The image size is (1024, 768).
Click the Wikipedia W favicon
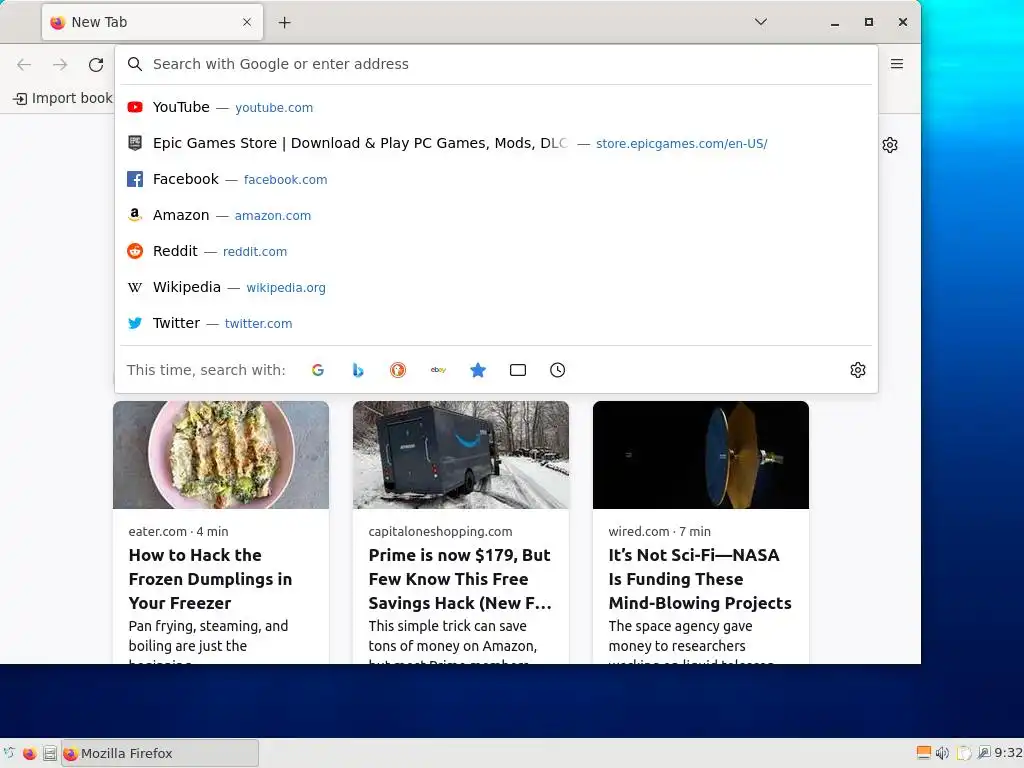tap(135, 287)
